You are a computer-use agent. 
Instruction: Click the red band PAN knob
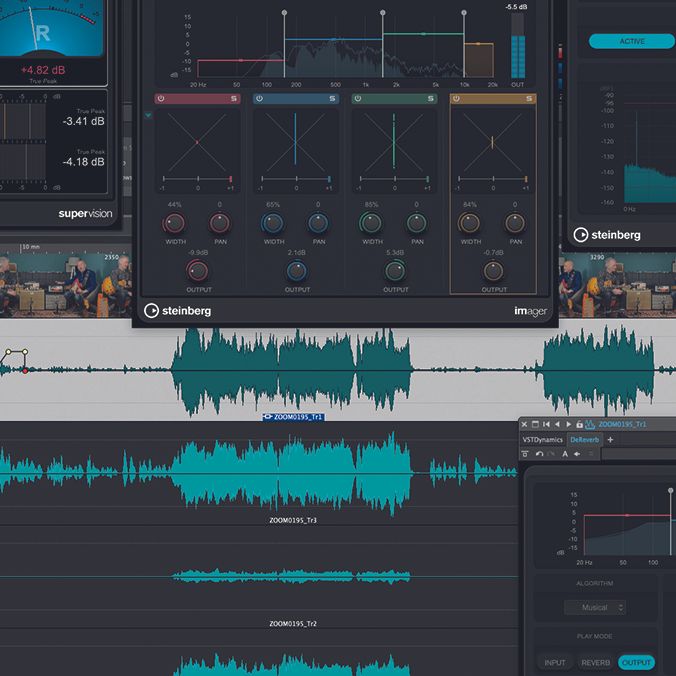[220, 223]
